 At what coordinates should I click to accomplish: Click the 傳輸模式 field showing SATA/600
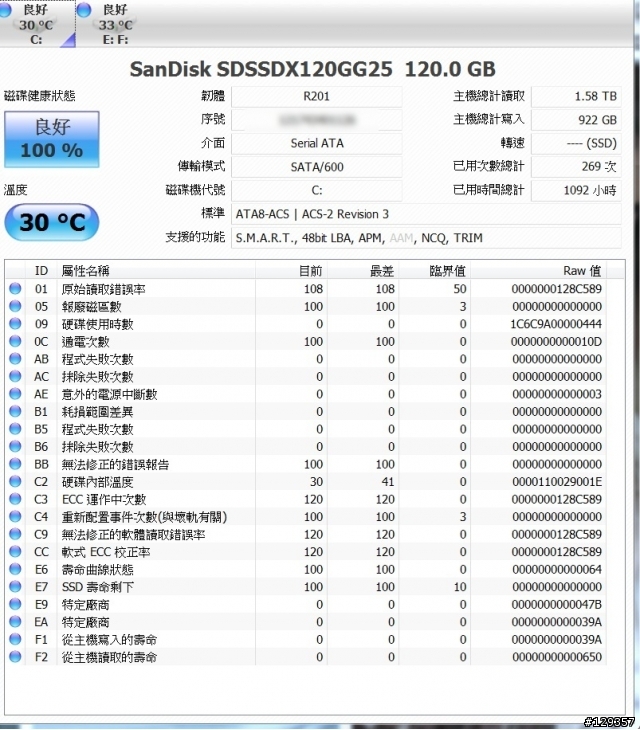[316, 167]
